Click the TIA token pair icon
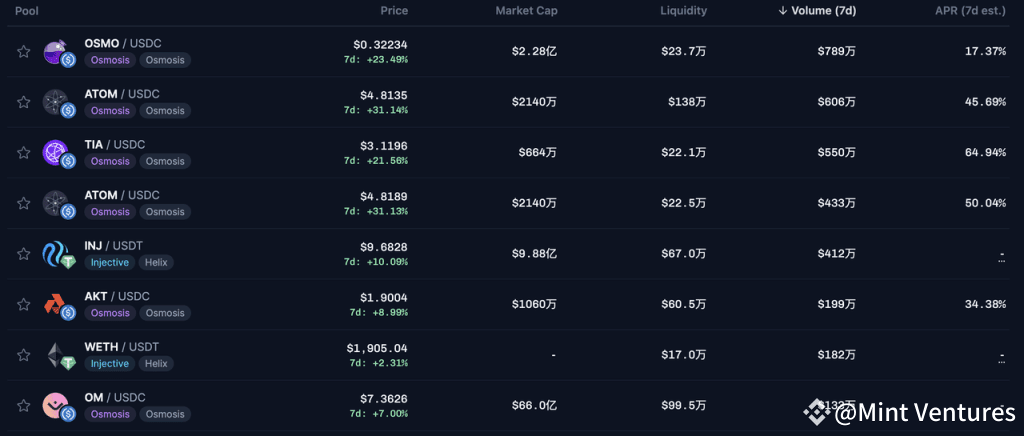This screenshot has height=436, width=1024. [x=59, y=153]
